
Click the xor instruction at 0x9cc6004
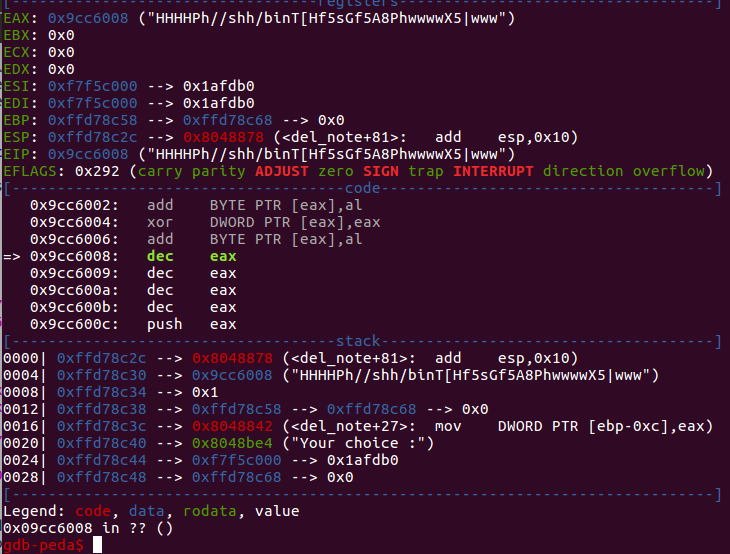click(x=264, y=223)
